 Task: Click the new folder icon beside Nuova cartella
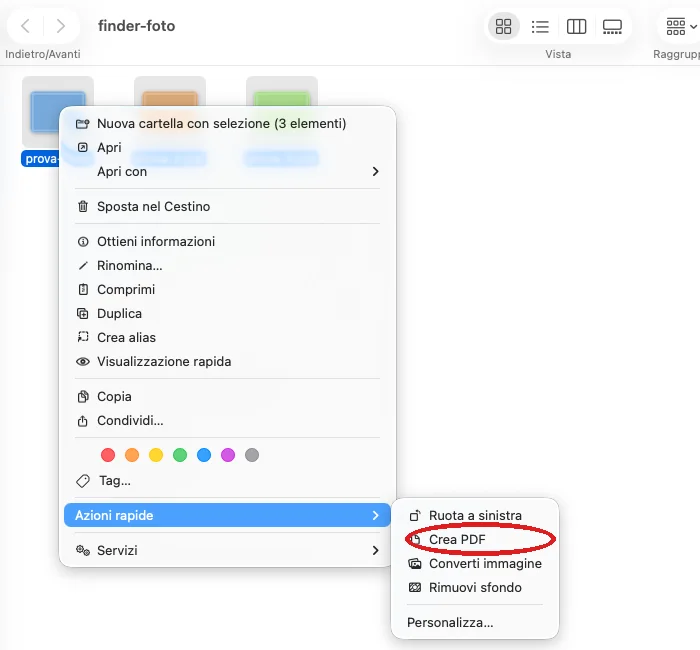(x=83, y=124)
